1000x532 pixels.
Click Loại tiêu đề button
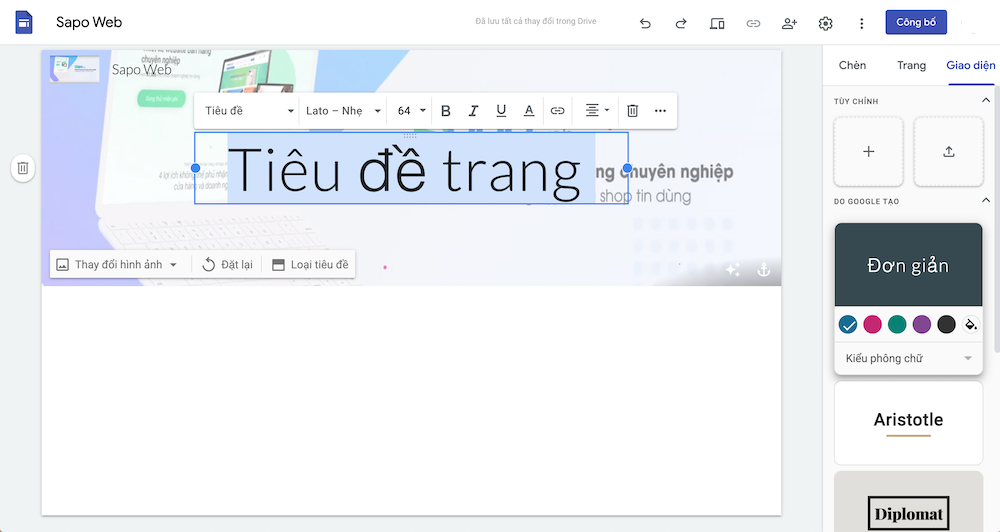[311, 265]
